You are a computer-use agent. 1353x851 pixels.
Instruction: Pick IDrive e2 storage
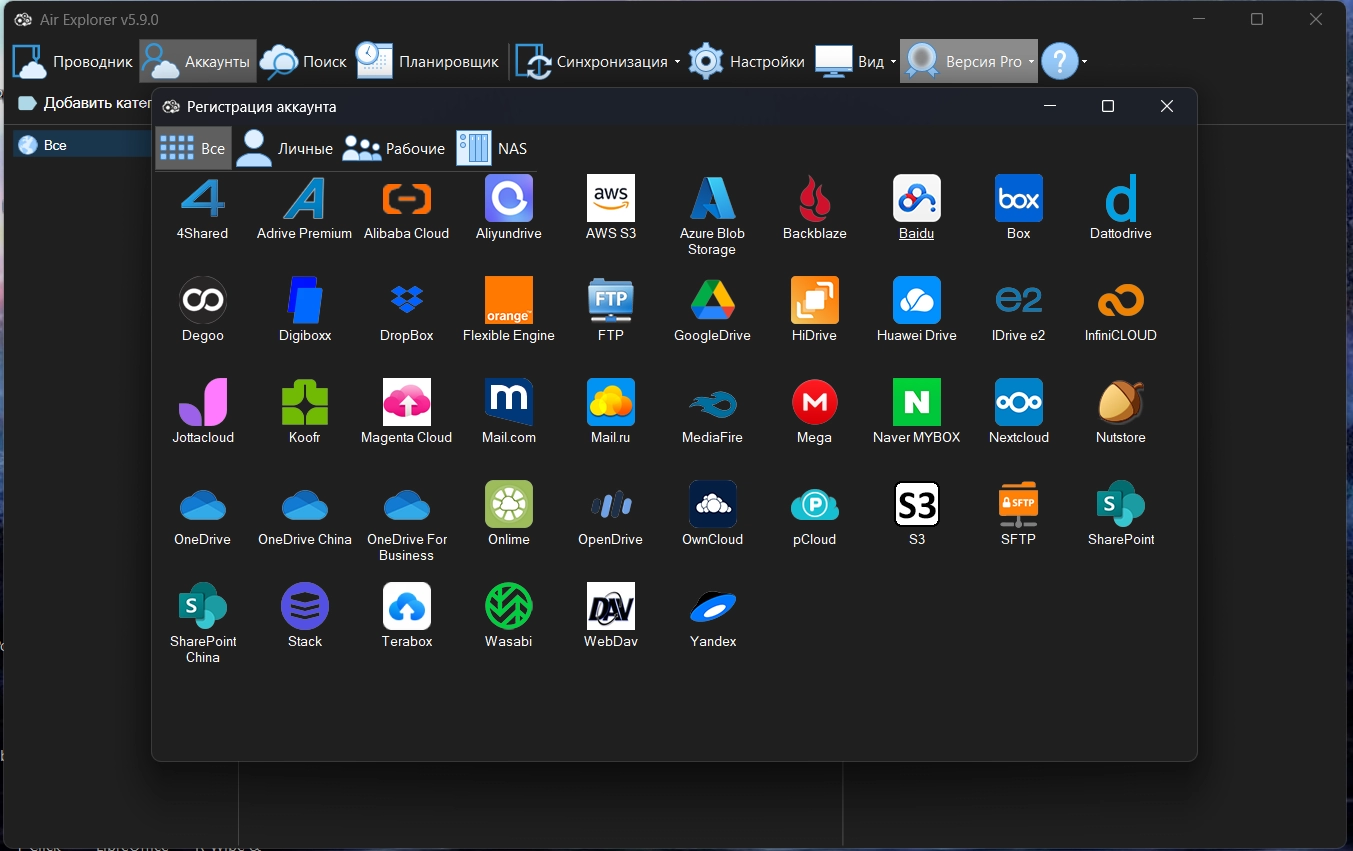(1019, 300)
